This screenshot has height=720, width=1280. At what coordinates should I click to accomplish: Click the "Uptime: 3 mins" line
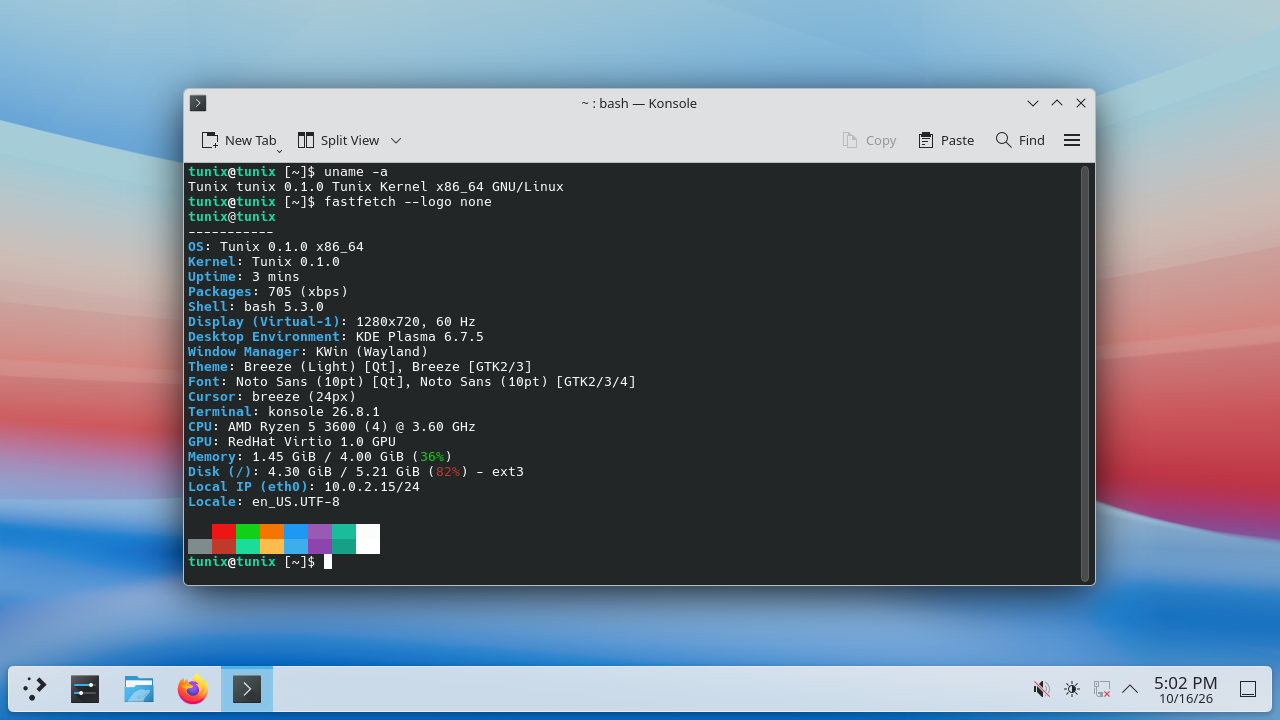[244, 277]
